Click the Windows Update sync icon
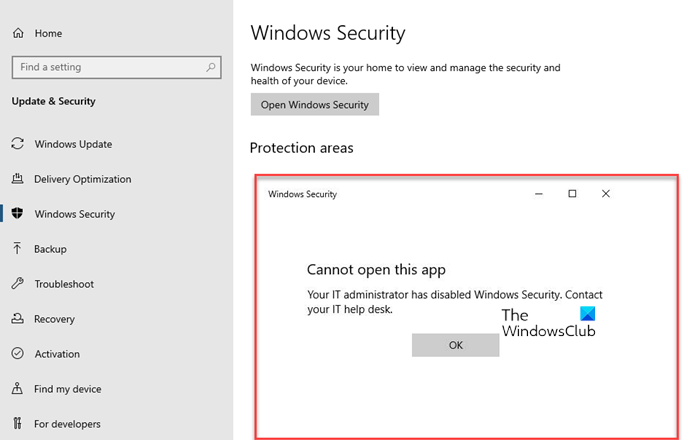Image resolution: width=700 pixels, height=440 pixels. (18, 144)
